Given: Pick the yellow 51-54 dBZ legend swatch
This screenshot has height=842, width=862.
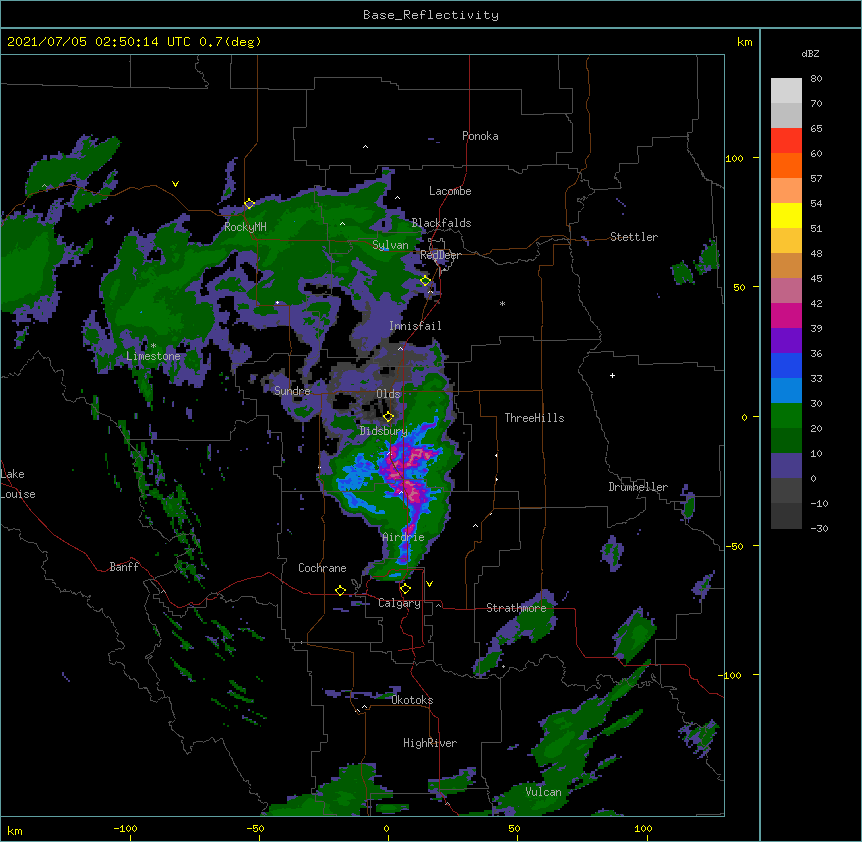Looking at the screenshot, I should tap(786, 215).
